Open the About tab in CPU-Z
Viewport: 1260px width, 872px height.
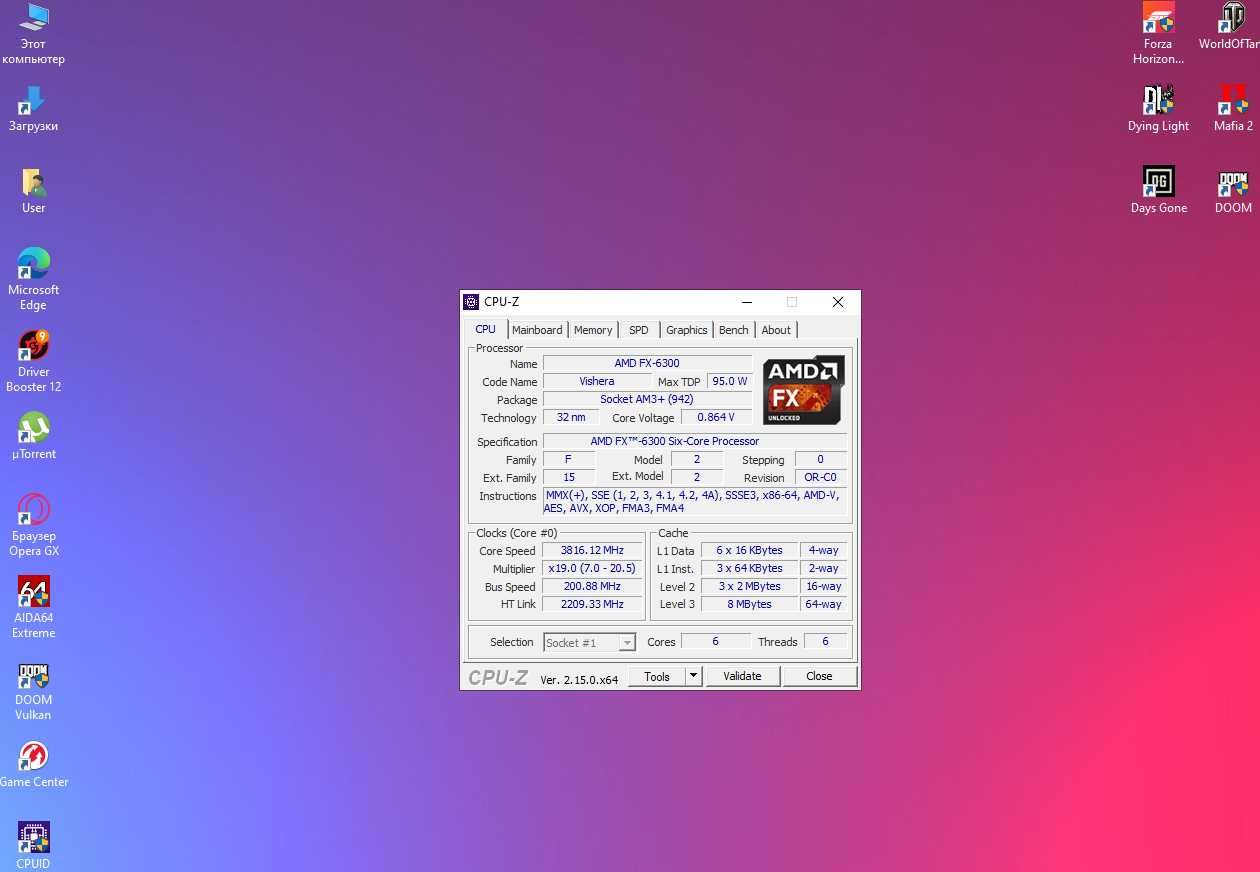[776, 330]
